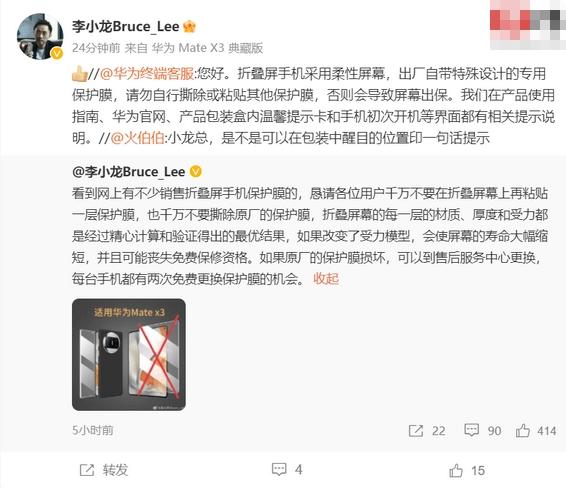Open the bottom comment icon showing 4
The height and width of the screenshot is (488, 566).
(x=279, y=469)
